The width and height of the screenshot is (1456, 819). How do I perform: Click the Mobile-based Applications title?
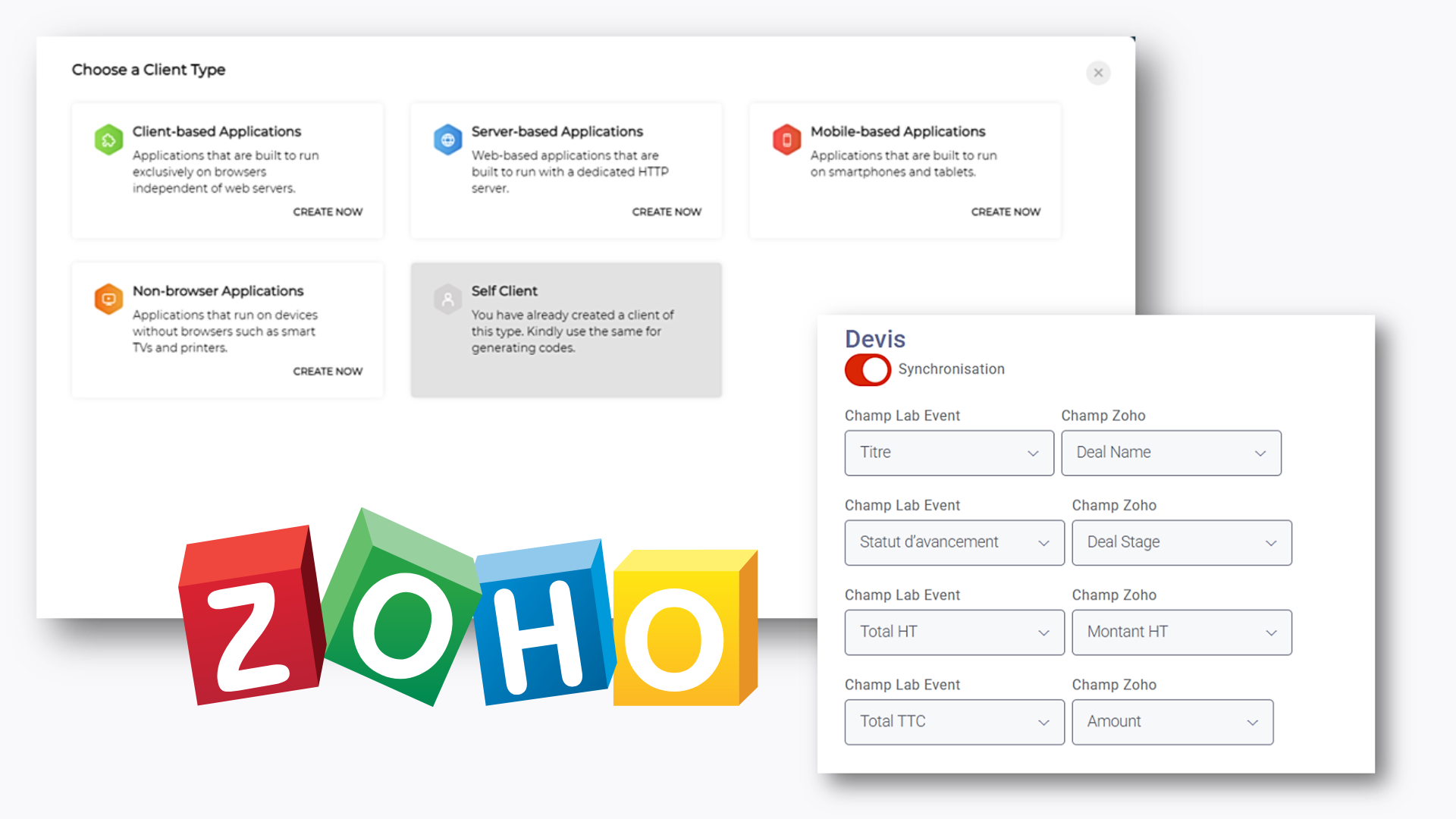point(898,131)
